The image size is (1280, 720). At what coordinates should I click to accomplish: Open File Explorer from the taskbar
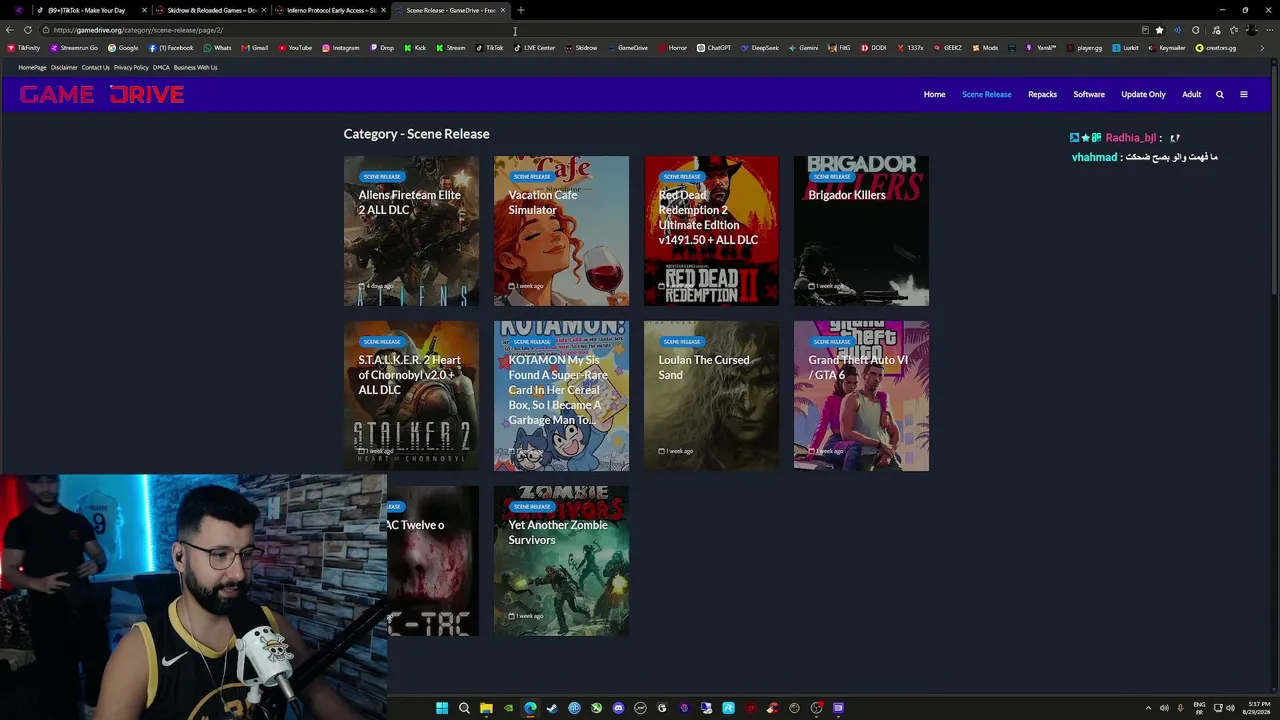click(486, 708)
